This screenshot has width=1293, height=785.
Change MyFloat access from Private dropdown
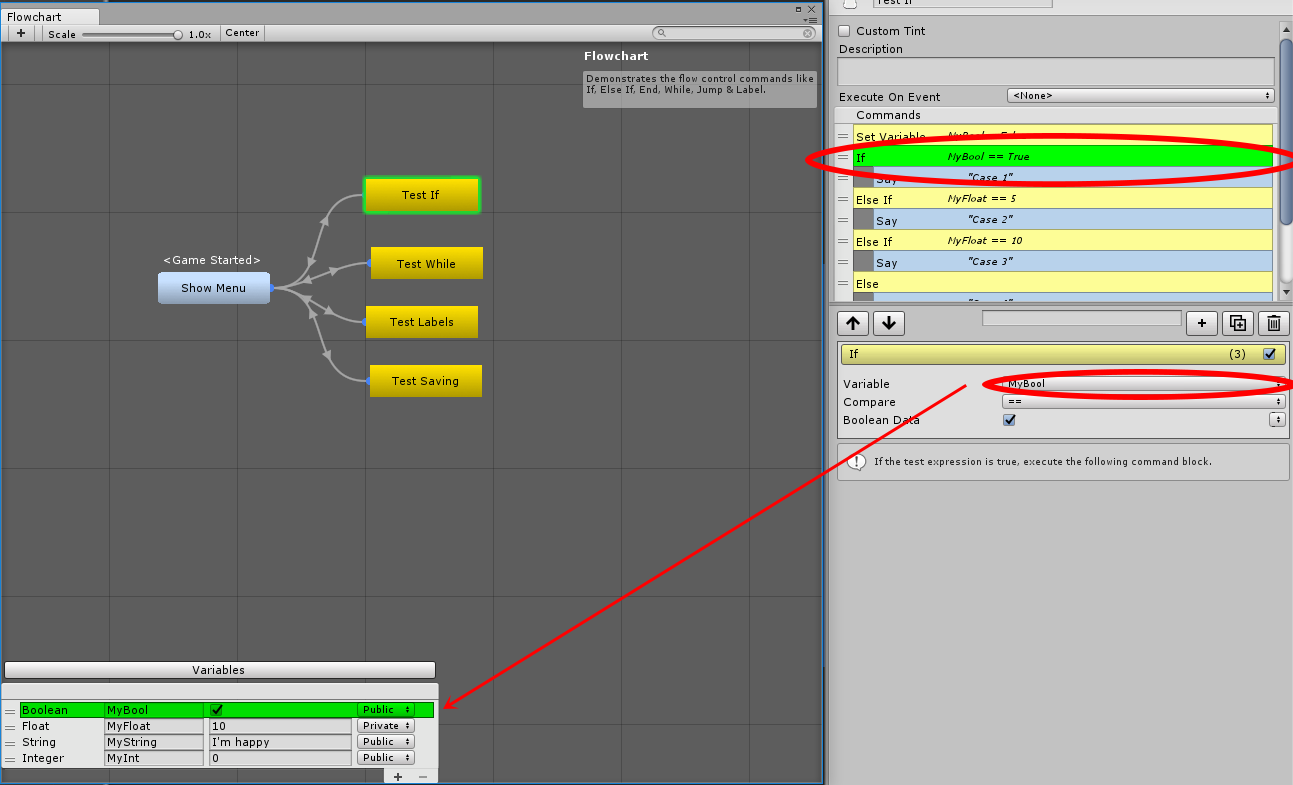(385, 725)
